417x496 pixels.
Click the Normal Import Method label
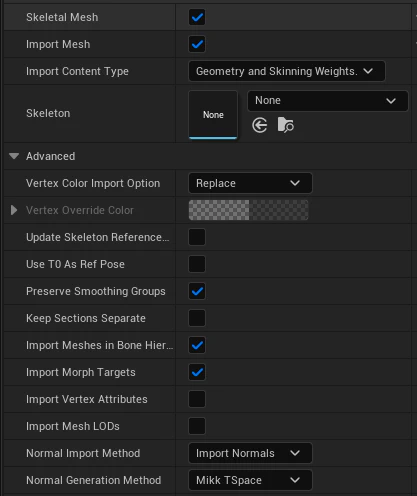tap(83, 453)
